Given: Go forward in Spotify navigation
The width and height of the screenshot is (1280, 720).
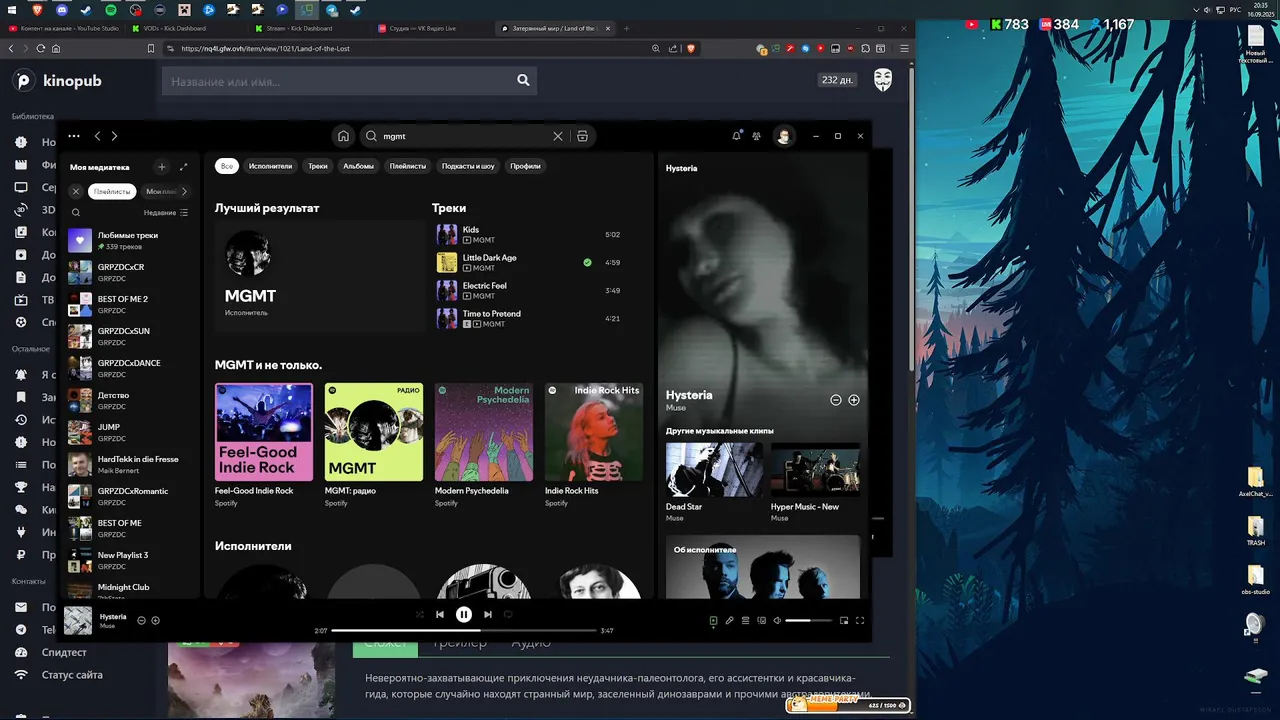Looking at the screenshot, I should (114, 136).
